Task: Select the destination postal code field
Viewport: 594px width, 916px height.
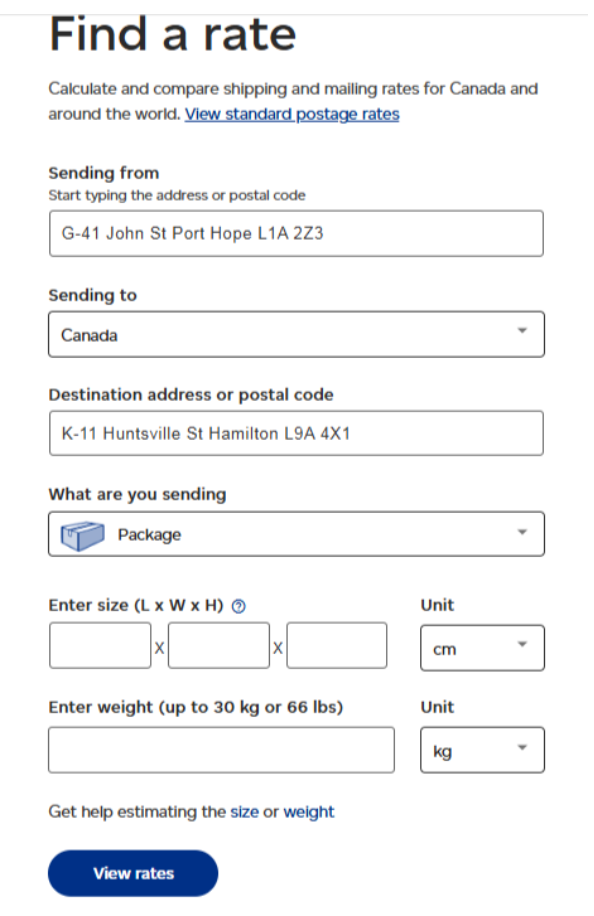Action: 295,433
